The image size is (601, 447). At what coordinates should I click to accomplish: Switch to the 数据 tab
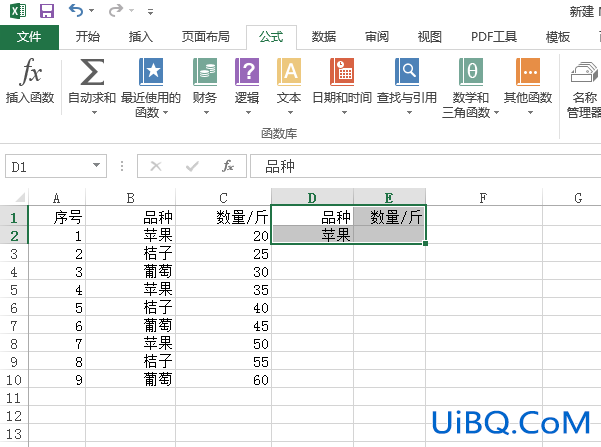[x=323, y=37]
